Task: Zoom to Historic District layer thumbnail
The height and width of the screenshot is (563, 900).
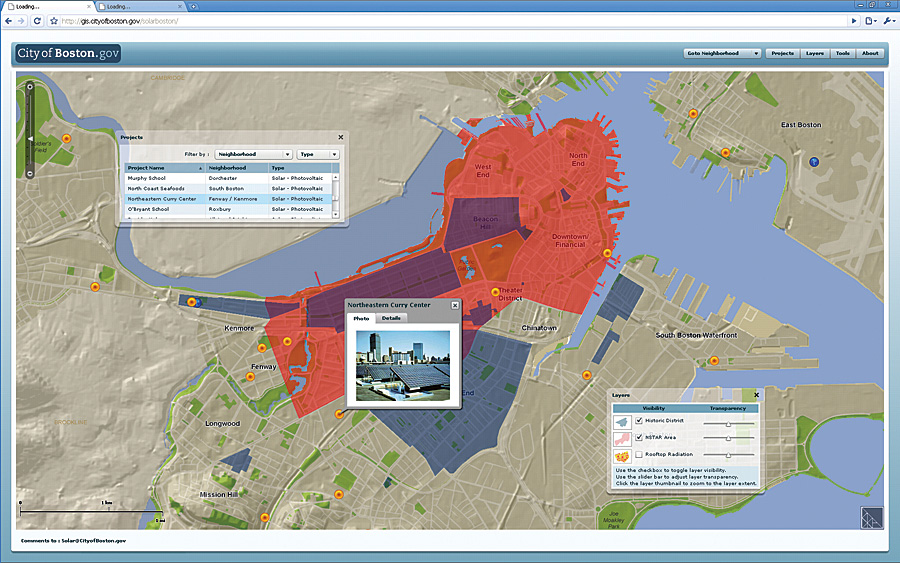Action: pos(622,422)
